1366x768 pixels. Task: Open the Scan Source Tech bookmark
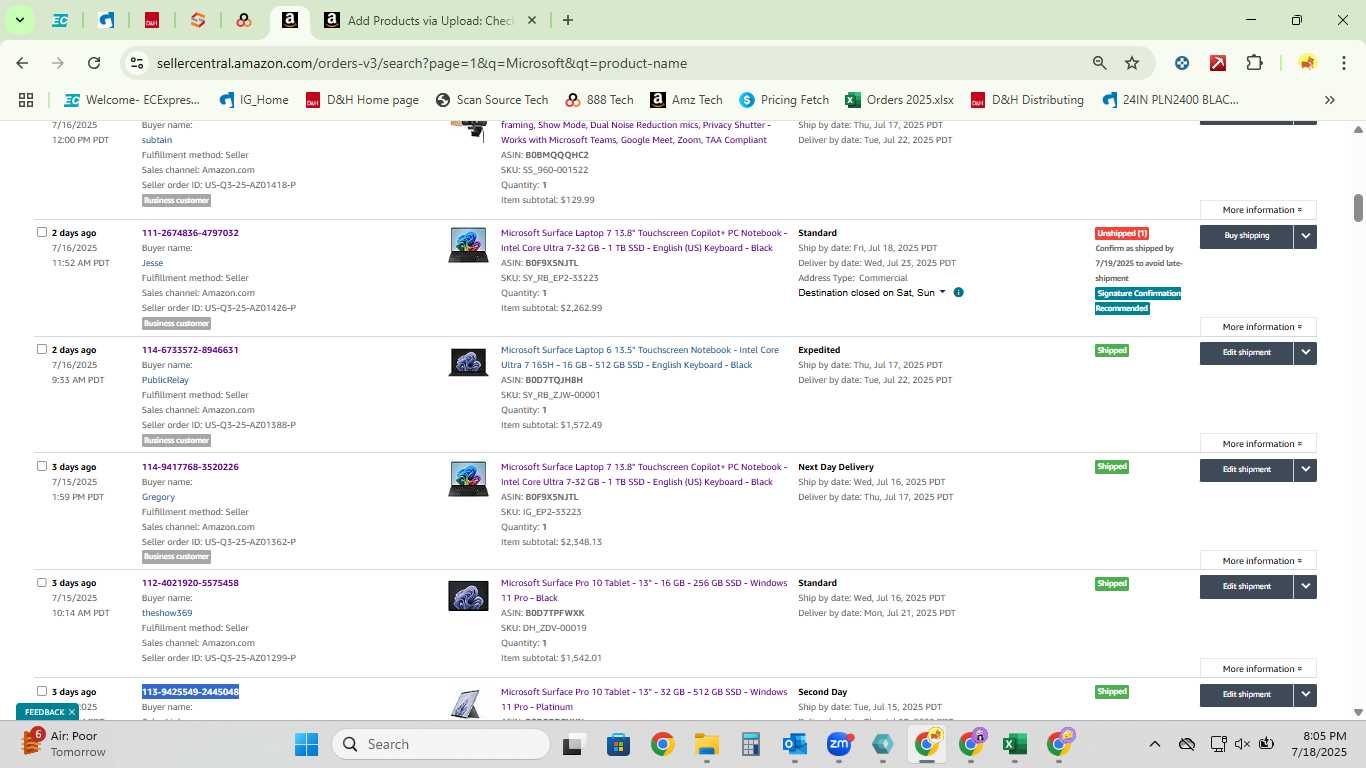[492, 100]
